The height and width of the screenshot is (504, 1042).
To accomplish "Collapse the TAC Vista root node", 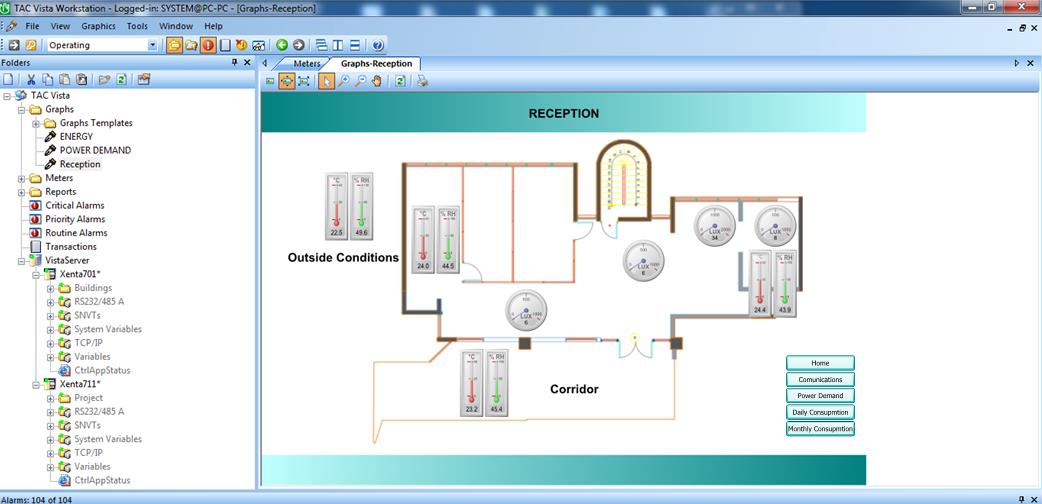I will pos(7,96).
